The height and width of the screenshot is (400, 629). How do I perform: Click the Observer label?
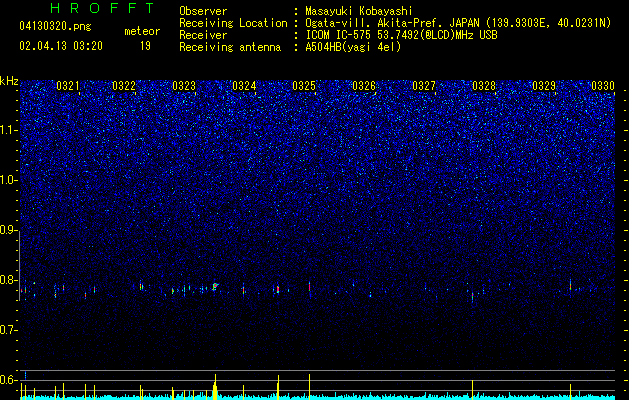click(x=203, y=11)
